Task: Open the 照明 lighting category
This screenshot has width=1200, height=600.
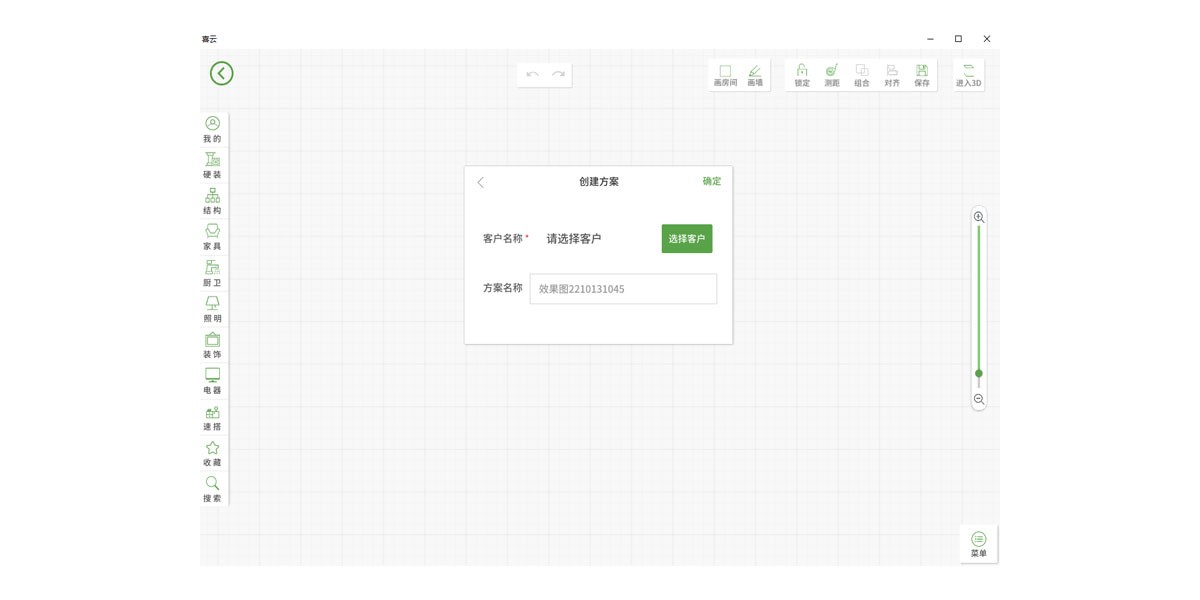Action: coord(212,309)
